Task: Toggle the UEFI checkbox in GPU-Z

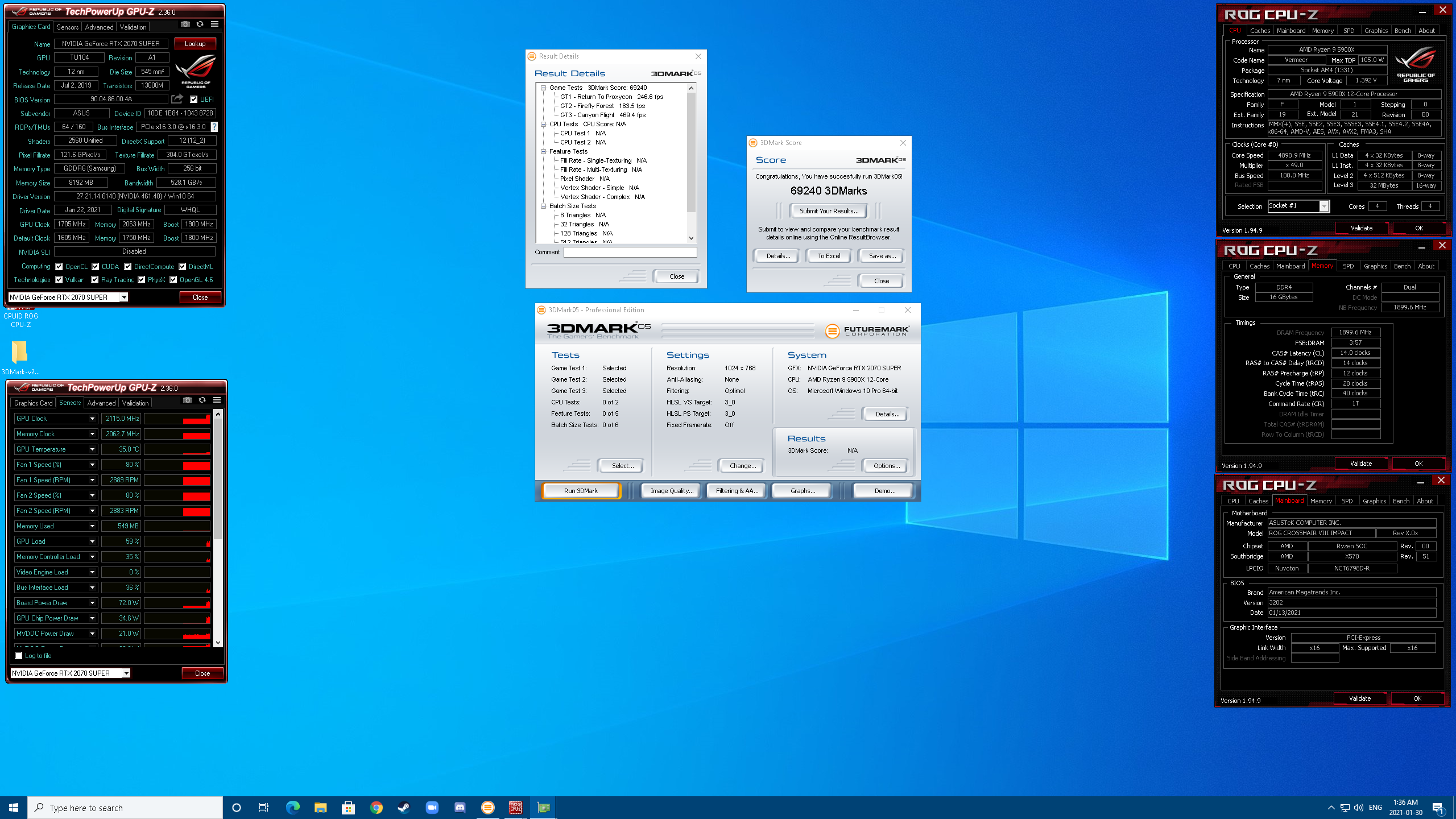Action: pos(193,100)
